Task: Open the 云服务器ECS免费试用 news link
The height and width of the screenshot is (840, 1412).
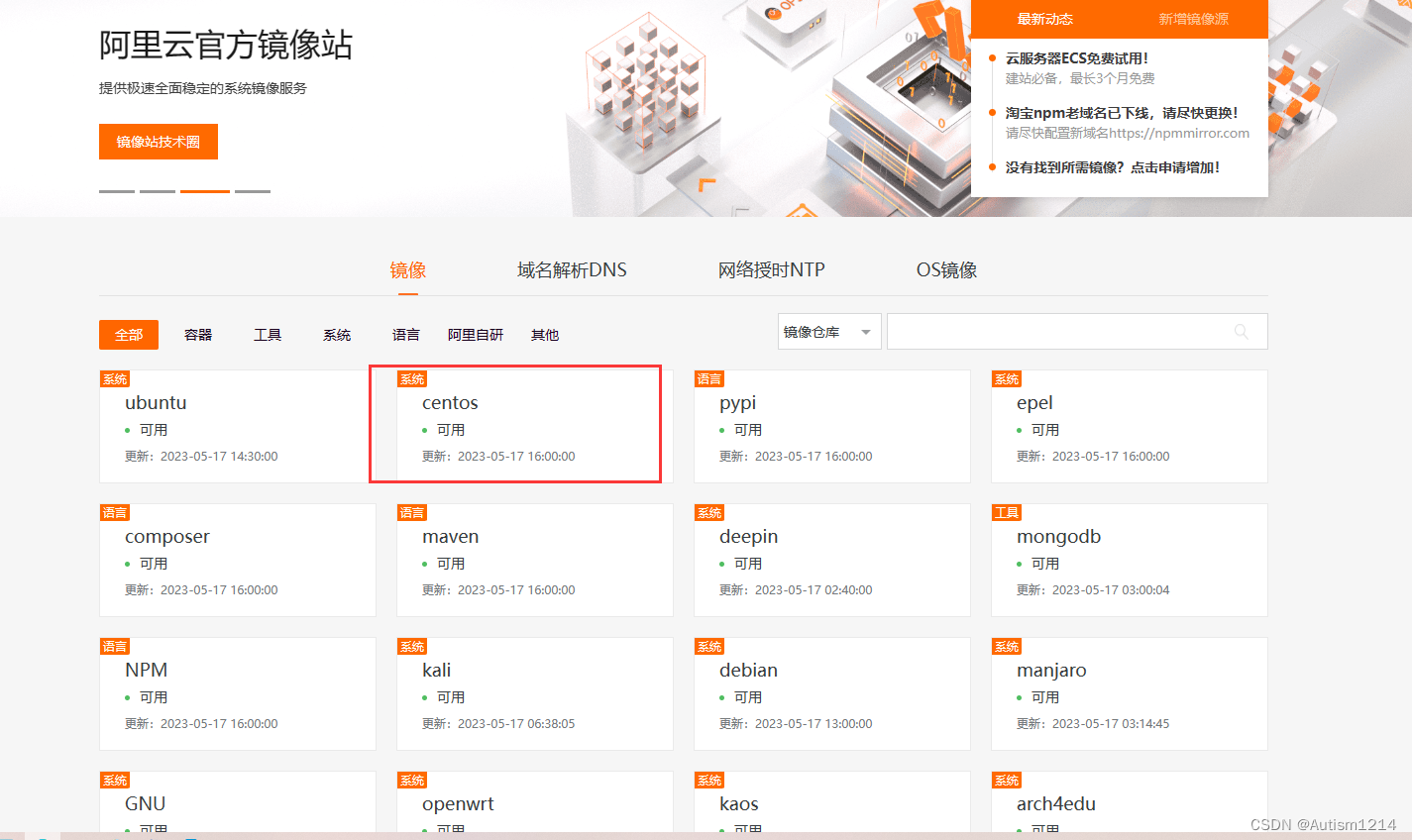Action: [1077, 58]
